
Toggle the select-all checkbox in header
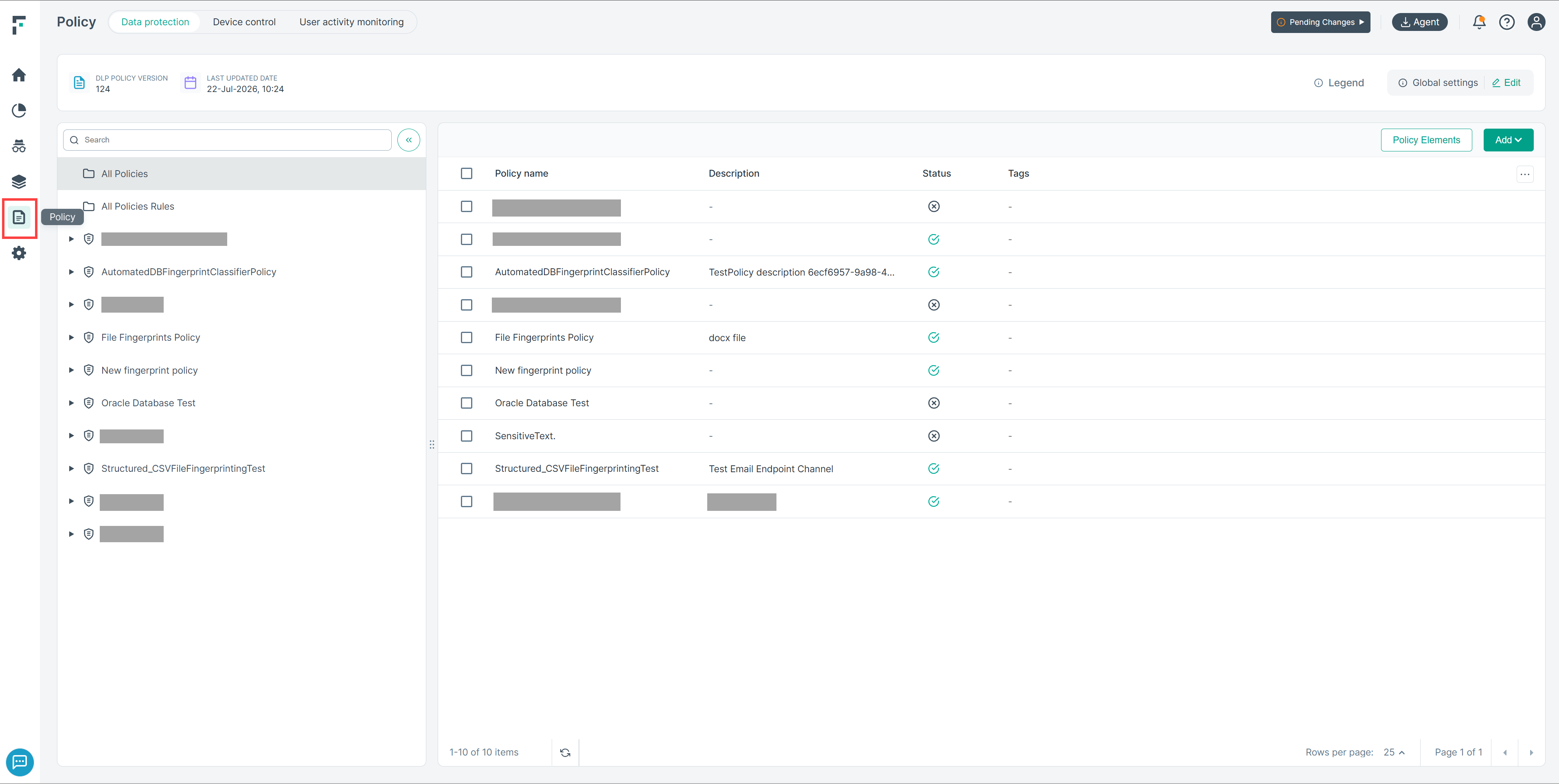click(x=467, y=174)
